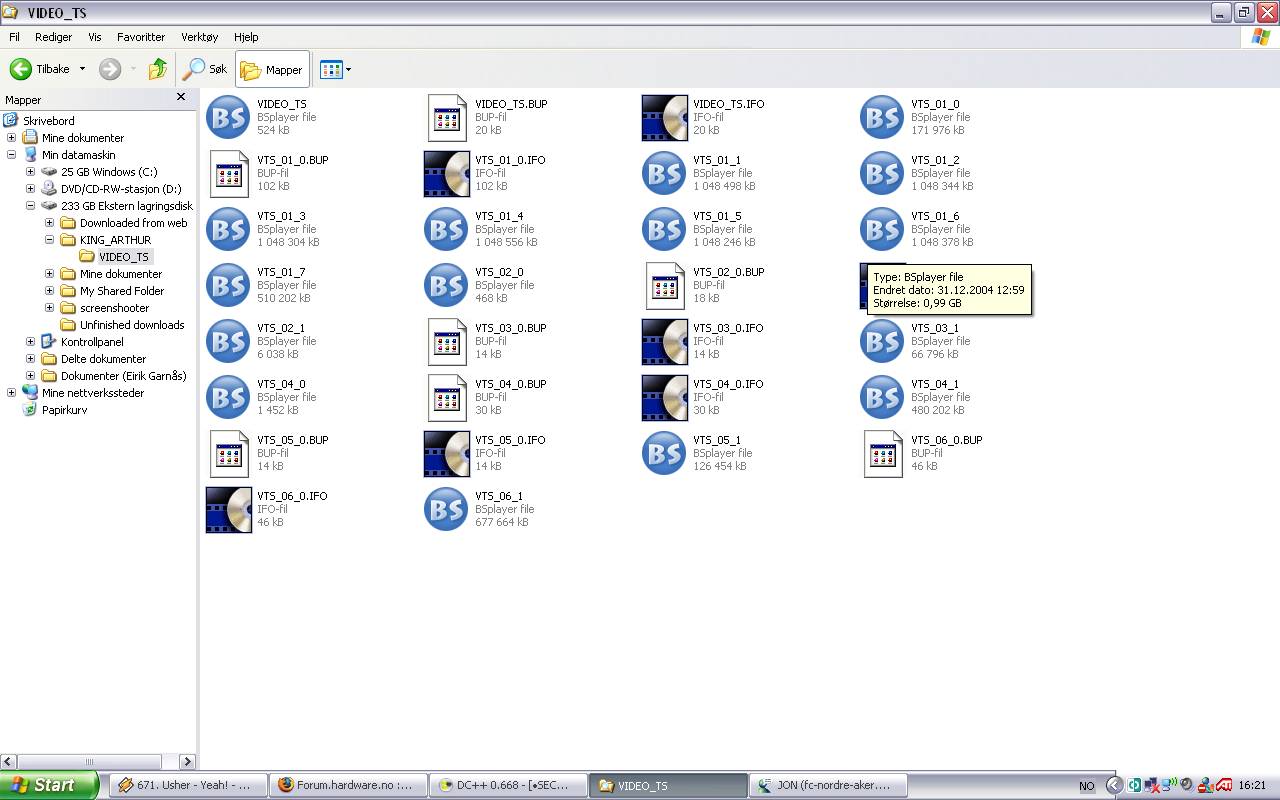
Task: Collapse KING_ARTHUR folder node
Action: (49, 240)
